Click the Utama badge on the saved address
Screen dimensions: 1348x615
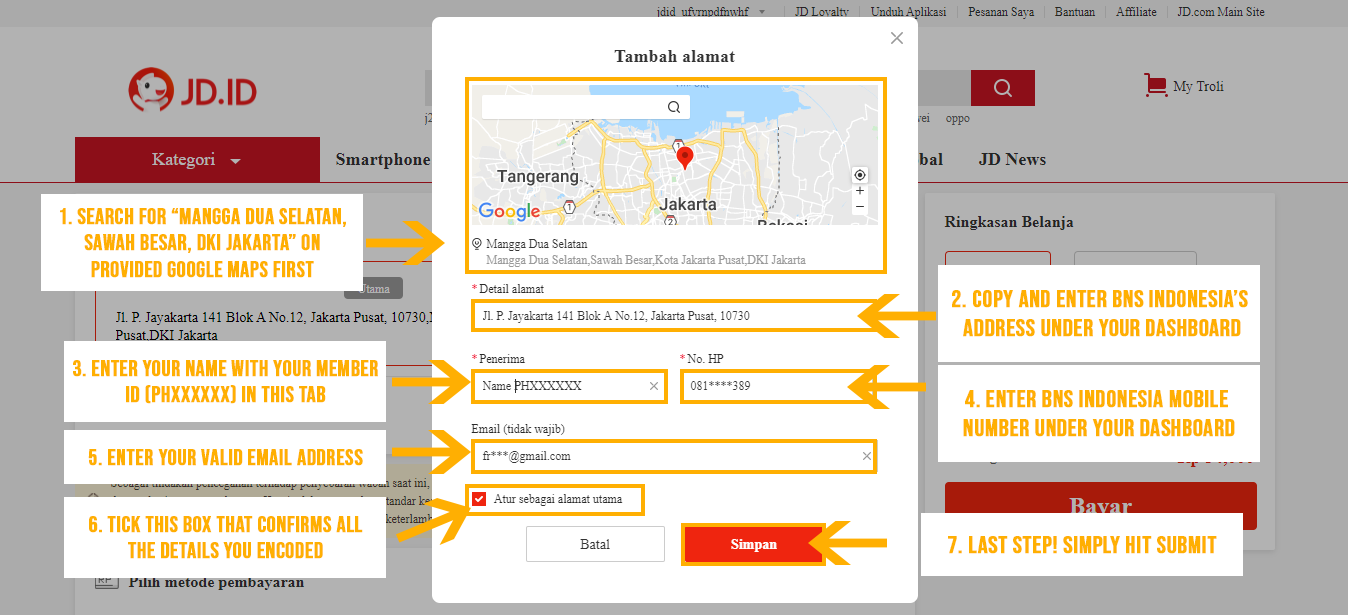pyautogui.click(x=373, y=288)
